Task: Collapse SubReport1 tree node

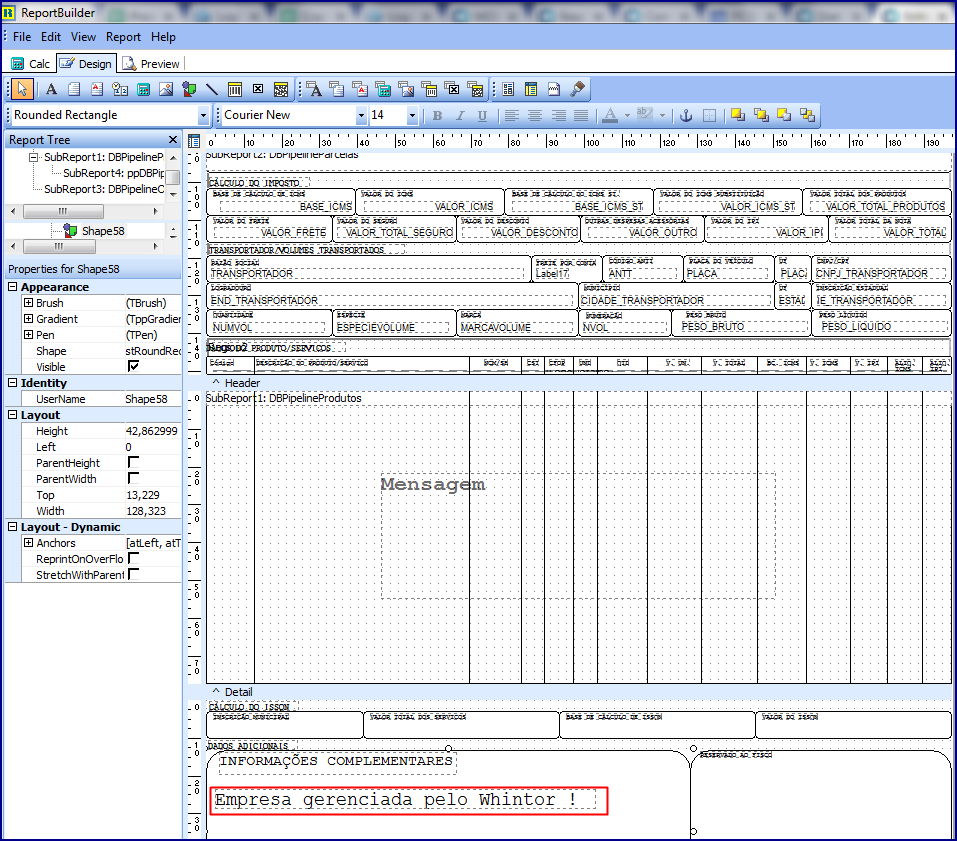Action: [34, 157]
